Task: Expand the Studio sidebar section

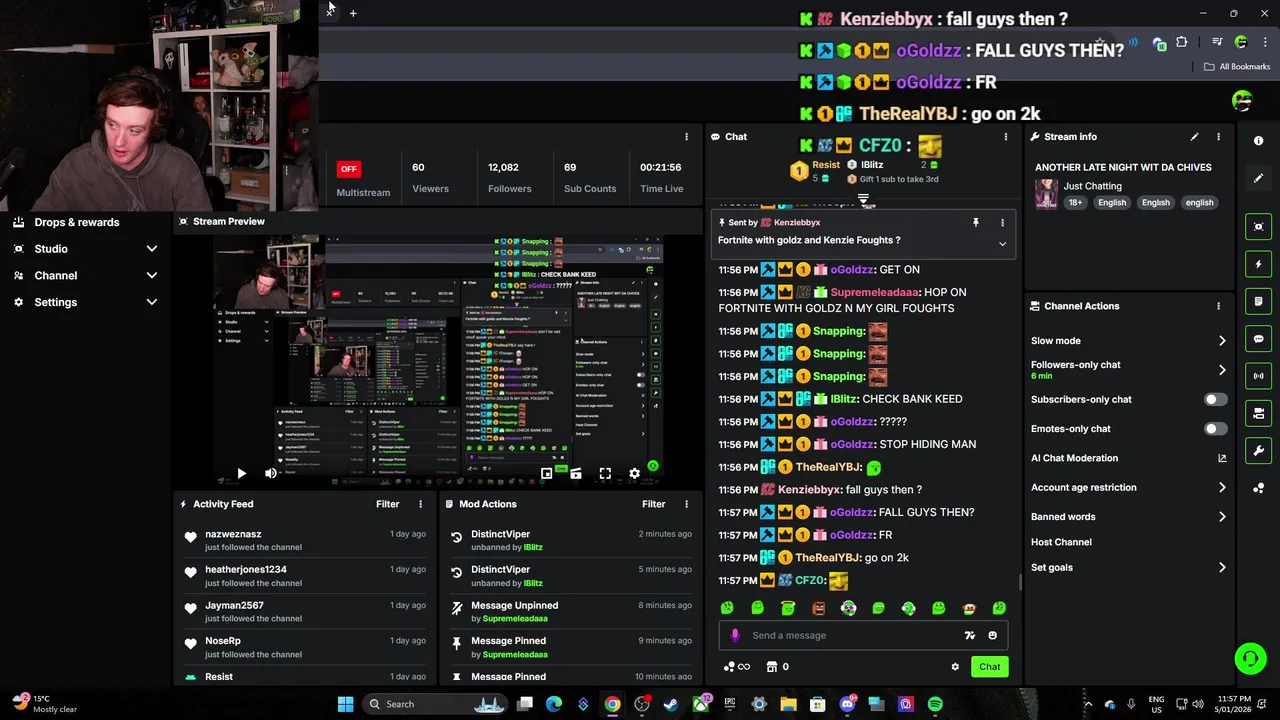Action: point(85,249)
